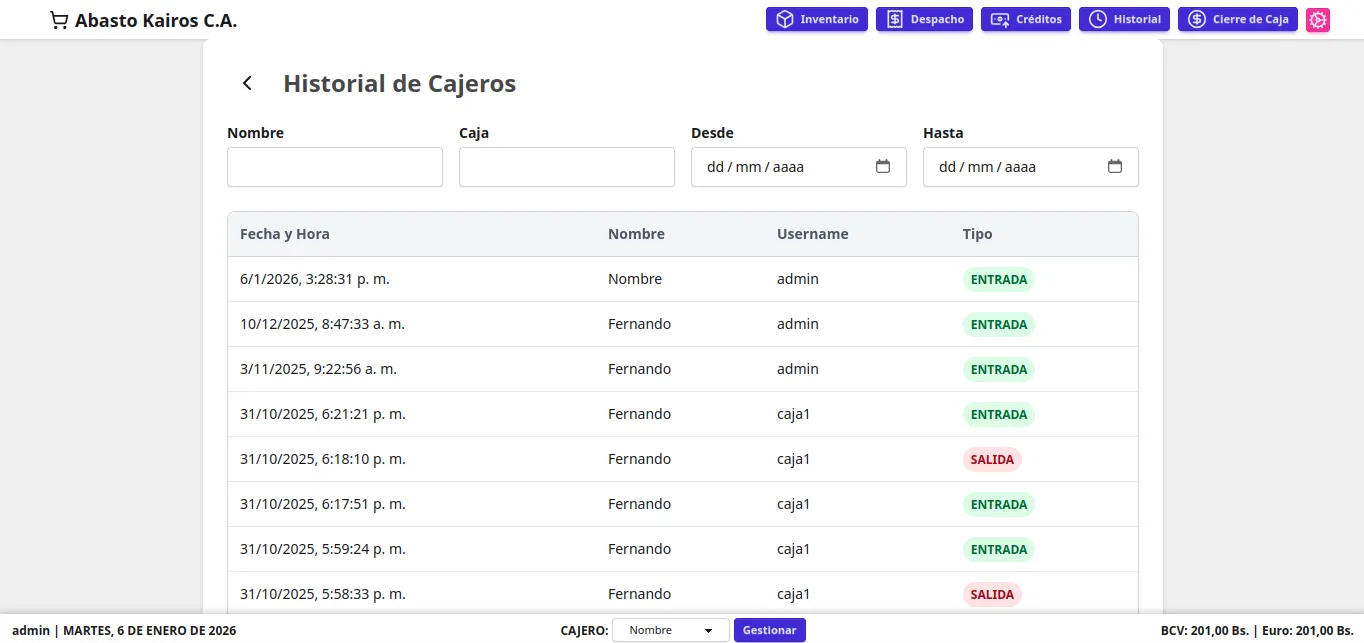Open the Inventario section
This screenshot has height=643, width=1364.
[x=817, y=20]
